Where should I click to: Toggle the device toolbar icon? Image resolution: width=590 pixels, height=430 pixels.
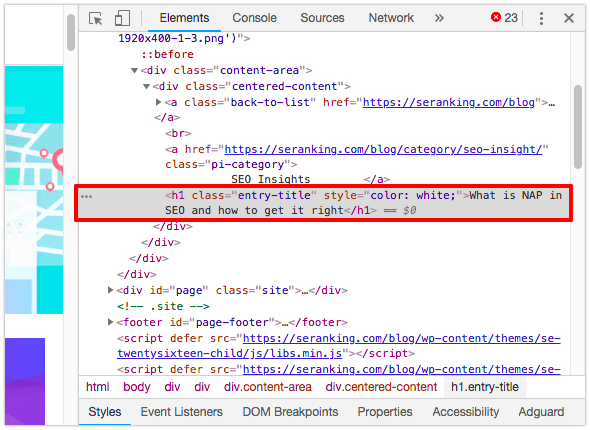coord(122,18)
